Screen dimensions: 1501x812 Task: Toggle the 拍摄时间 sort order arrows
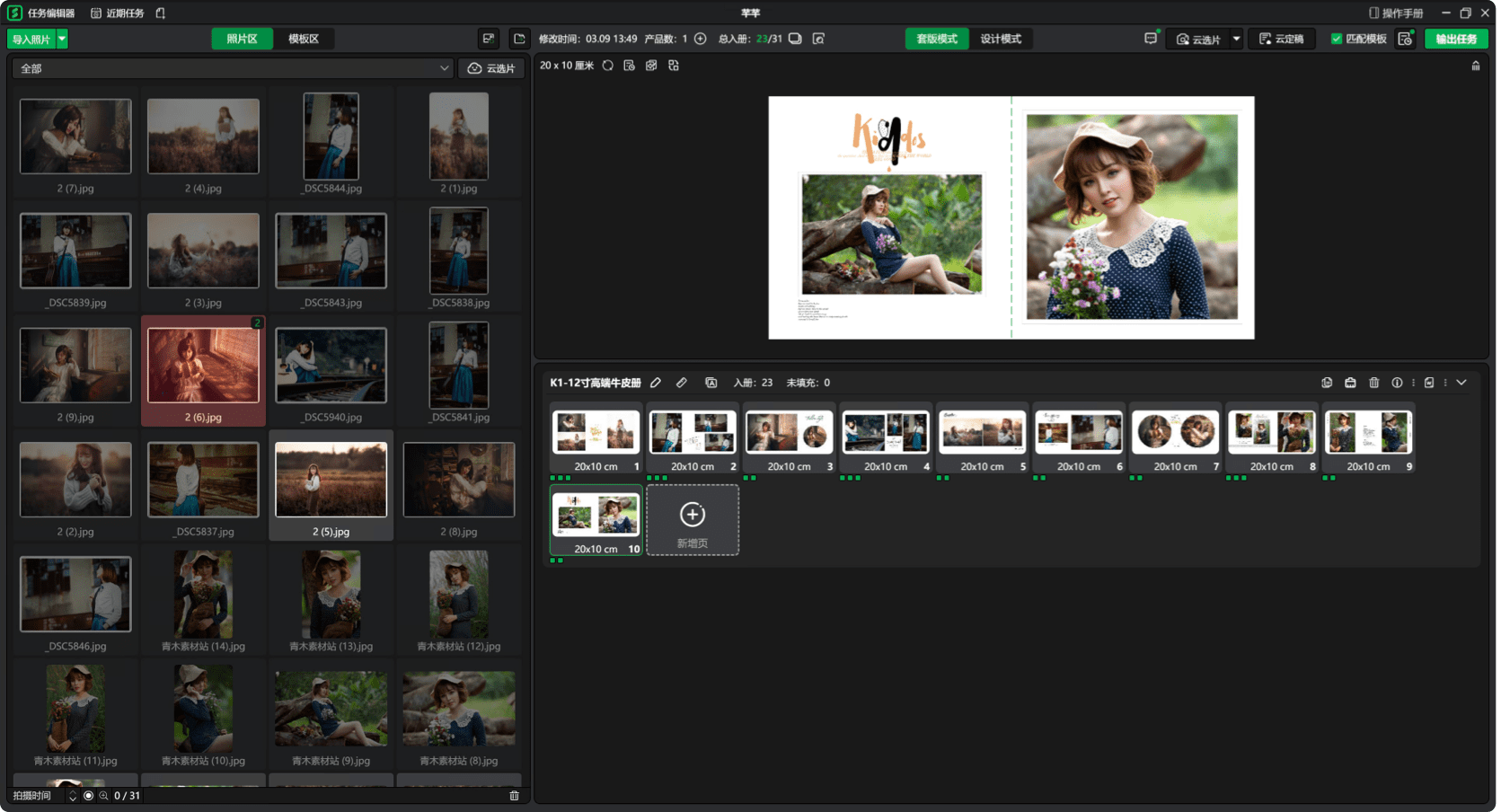(x=73, y=796)
